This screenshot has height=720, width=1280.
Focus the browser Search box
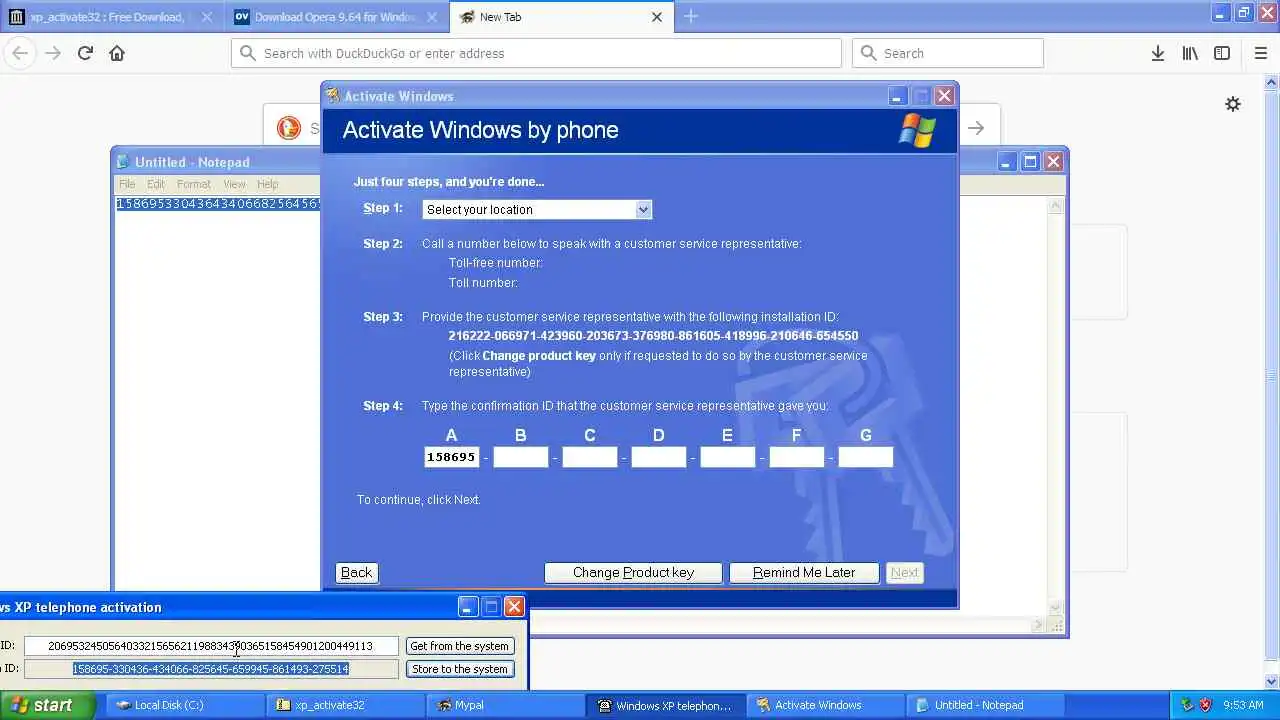click(x=947, y=53)
